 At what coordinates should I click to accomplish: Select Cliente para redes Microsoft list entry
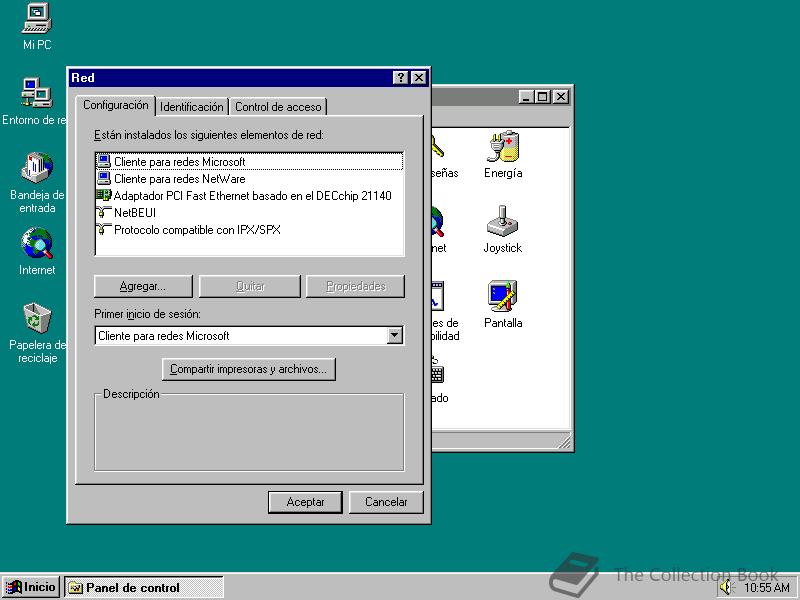[x=249, y=162]
